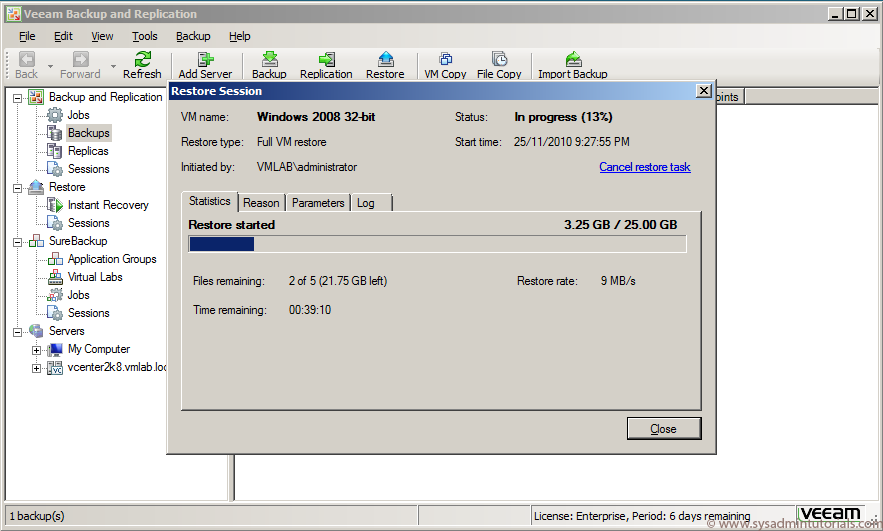This screenshot has height=531, width=883.
Task: Click the Veeam title bar application icon
Action: 14,14
